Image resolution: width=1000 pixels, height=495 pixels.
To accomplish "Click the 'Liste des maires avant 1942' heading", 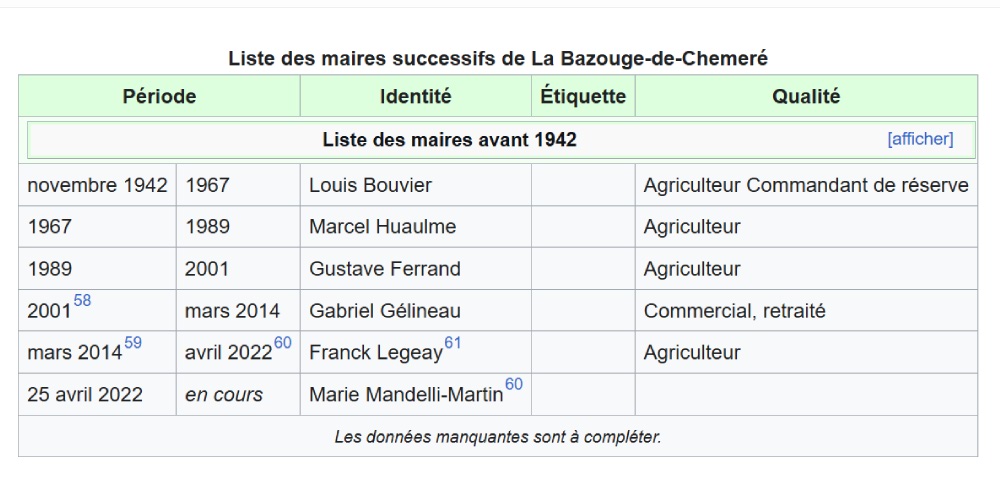I will [x=449, y=140].
